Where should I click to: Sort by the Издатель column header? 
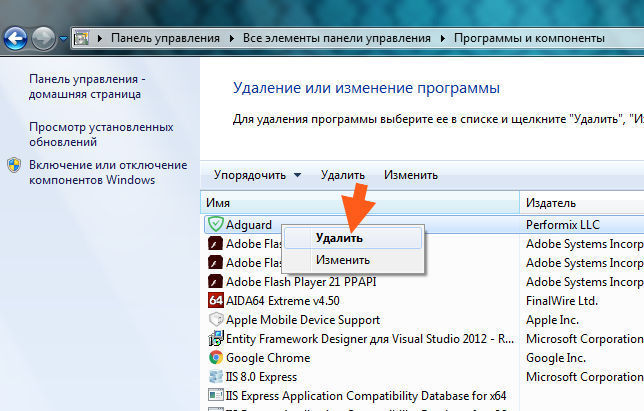(582, 203)
